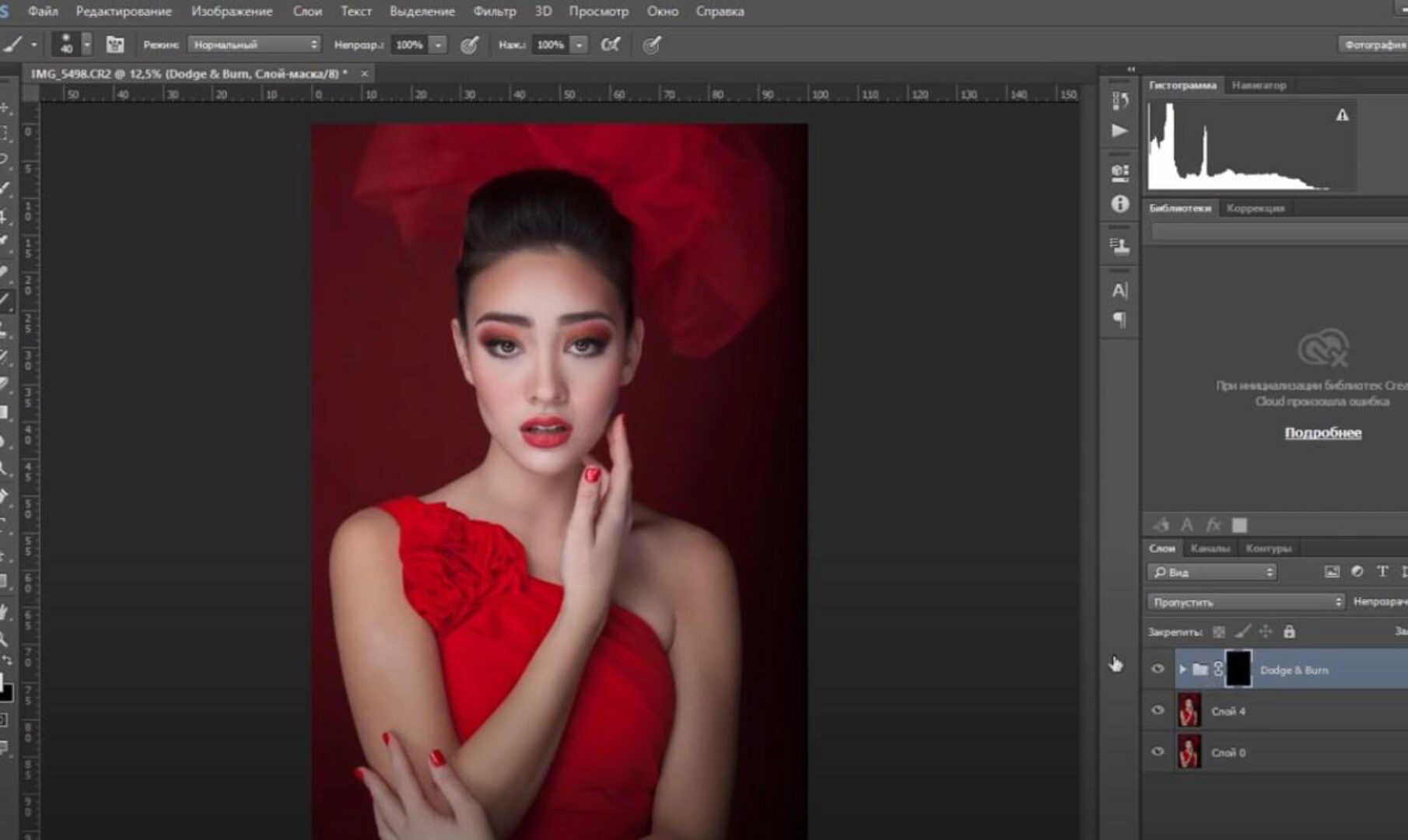Enable airbrush mode in the options bar
Image resolution: width=1408 pixels, height=840 pixels.
coord(611,45)
